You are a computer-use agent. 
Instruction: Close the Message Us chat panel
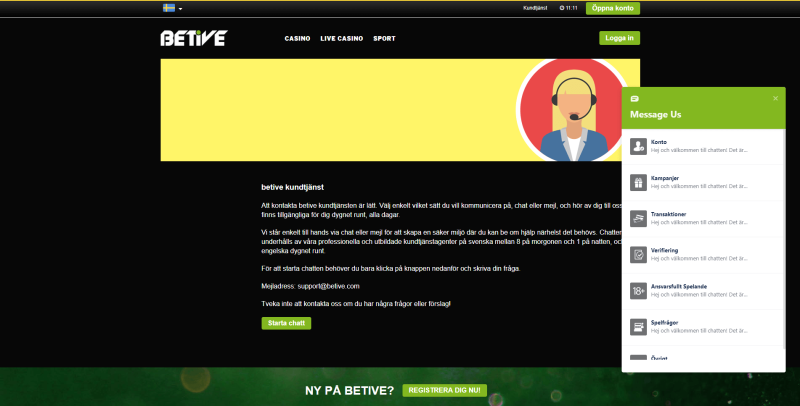[x=776, y=98]
